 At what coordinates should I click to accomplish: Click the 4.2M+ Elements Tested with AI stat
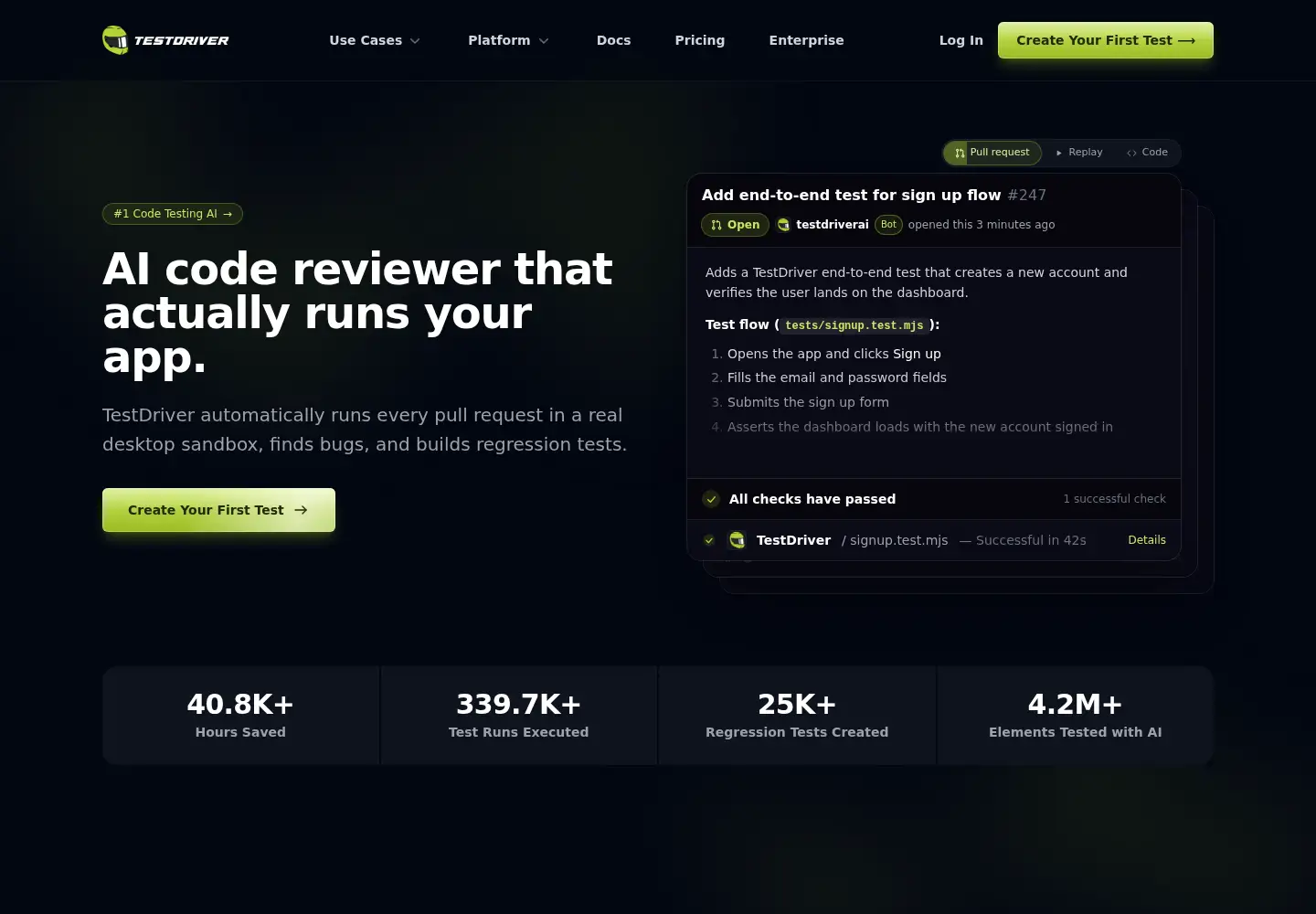[x=1076, y=716]
